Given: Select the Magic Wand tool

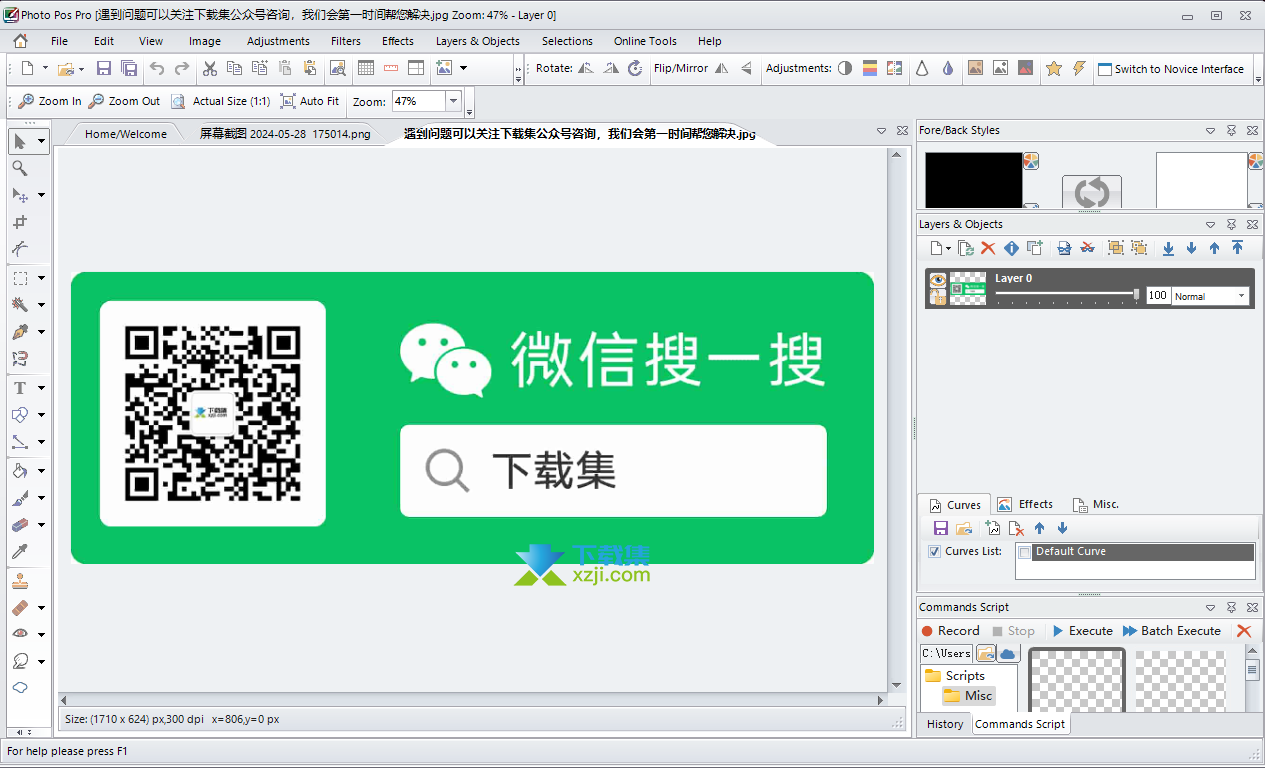Looking at the screenshot, I should 19,304.
